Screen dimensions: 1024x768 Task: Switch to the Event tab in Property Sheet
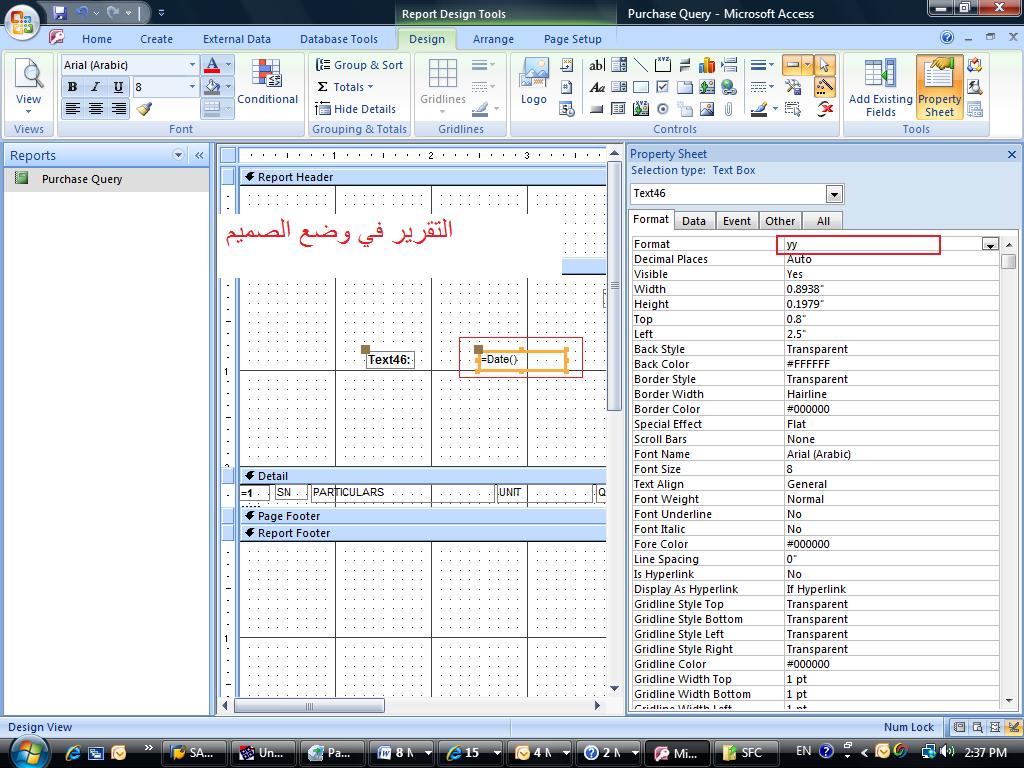737,221
